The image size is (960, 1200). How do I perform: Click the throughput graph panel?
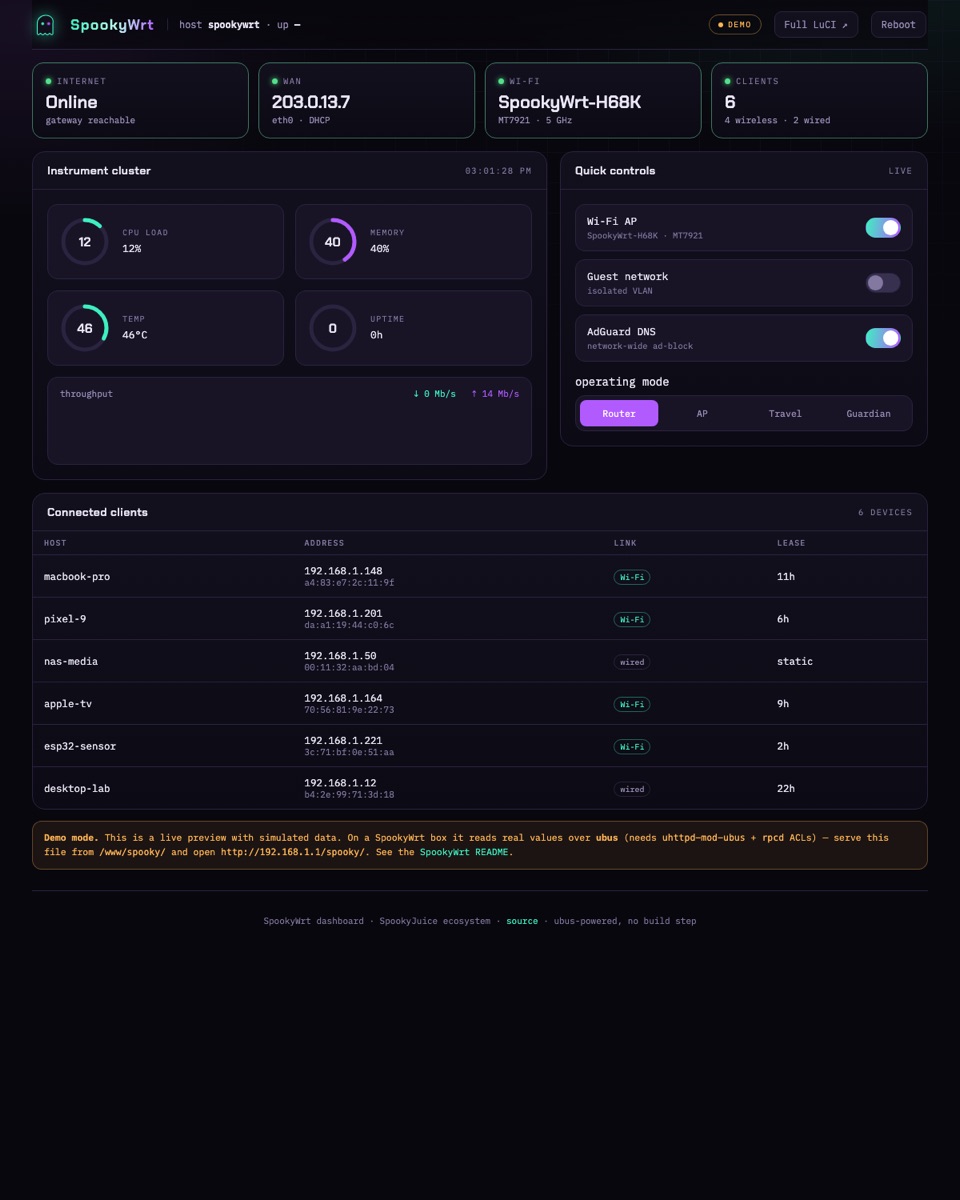click(x=289, y=421)
